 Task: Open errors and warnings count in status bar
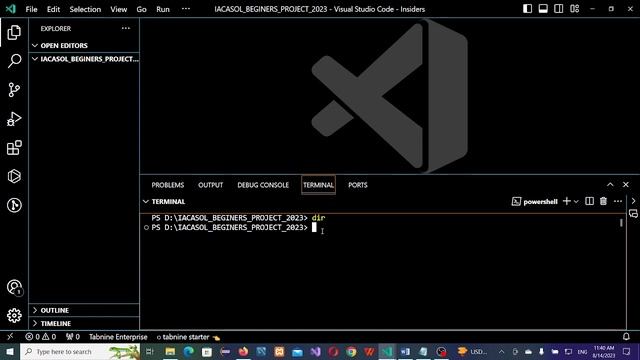pos(40,337)
